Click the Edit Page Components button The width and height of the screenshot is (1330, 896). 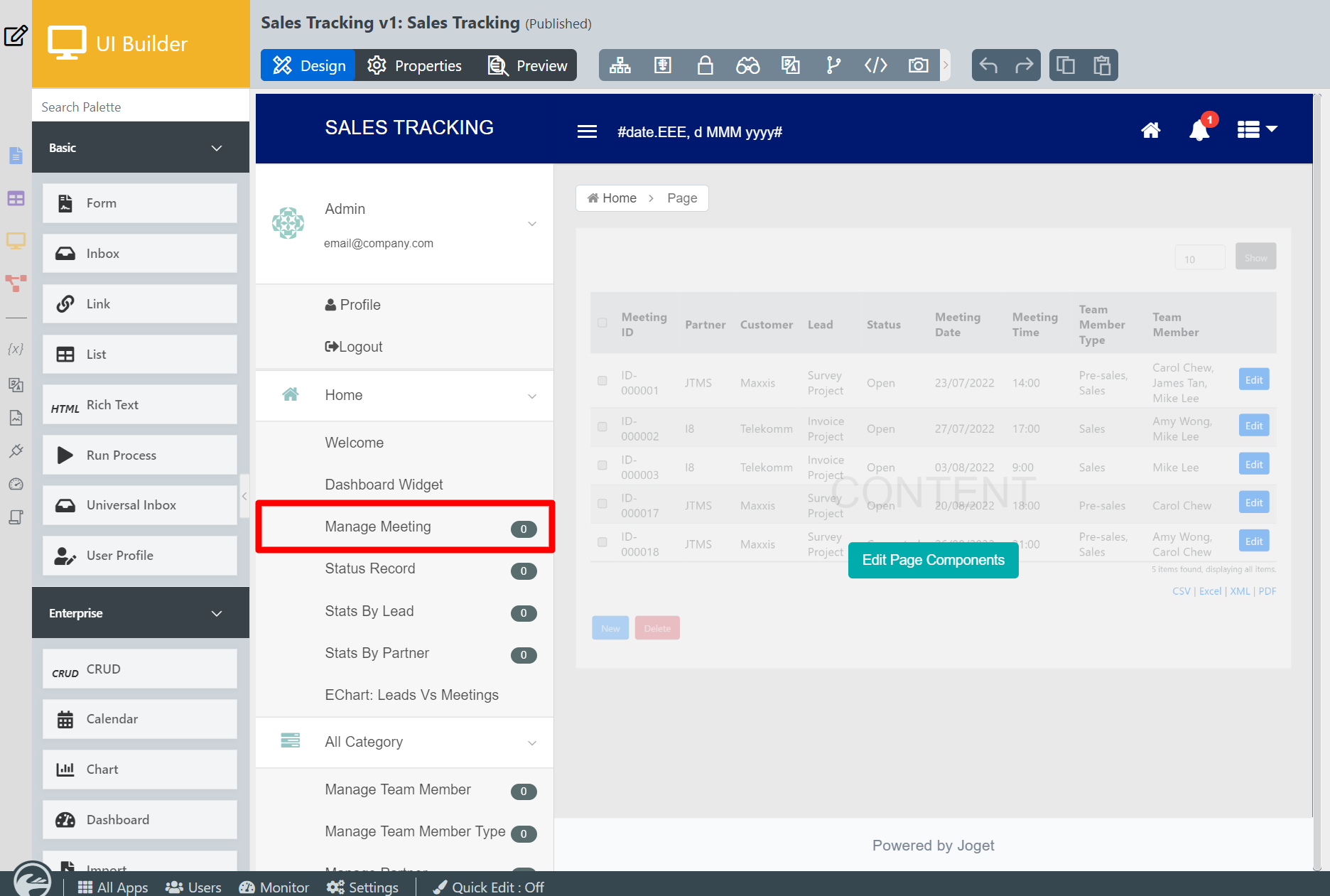[933, 560]
